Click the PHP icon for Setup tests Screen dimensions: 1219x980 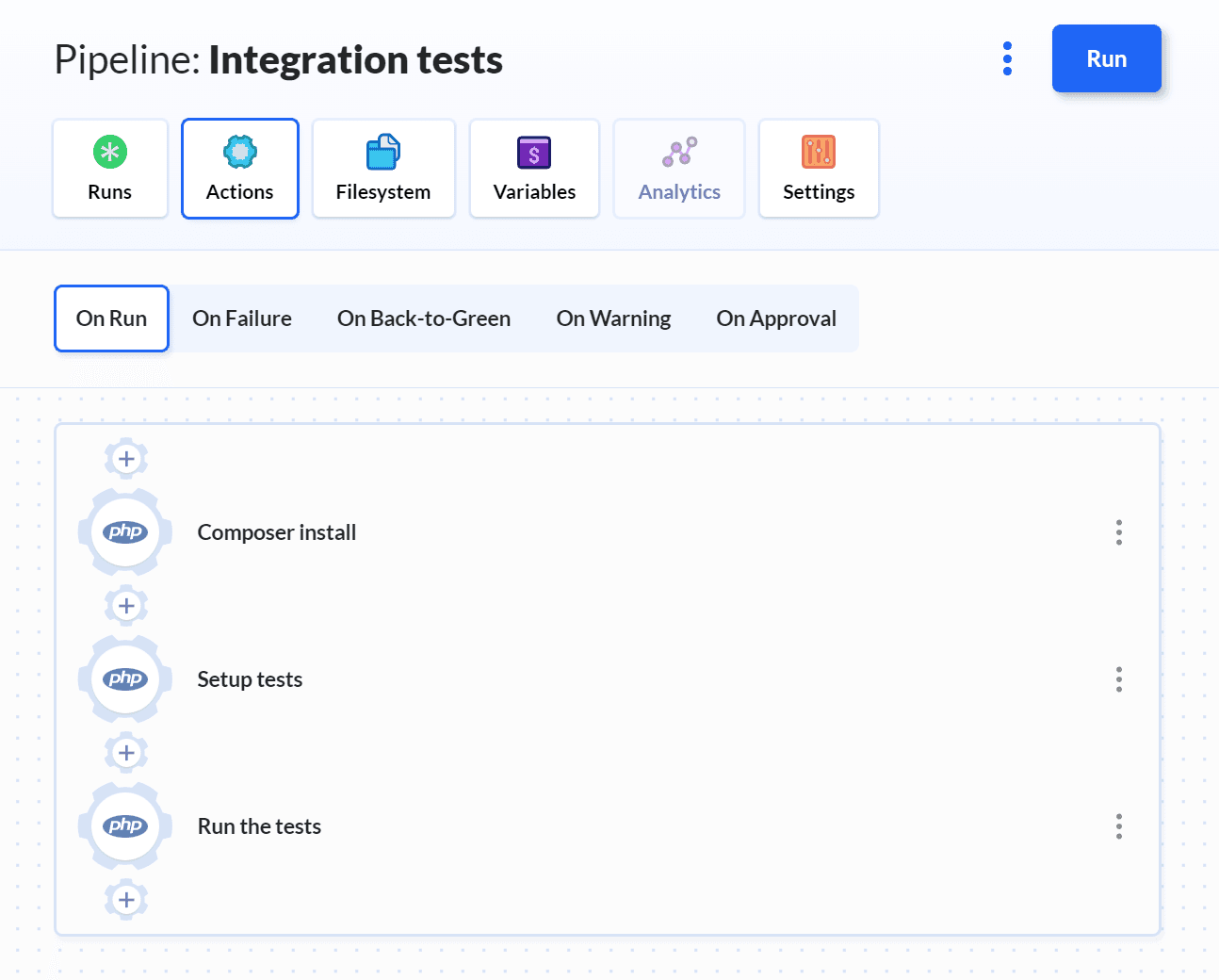pyautogui.click(x=125, y=679)
